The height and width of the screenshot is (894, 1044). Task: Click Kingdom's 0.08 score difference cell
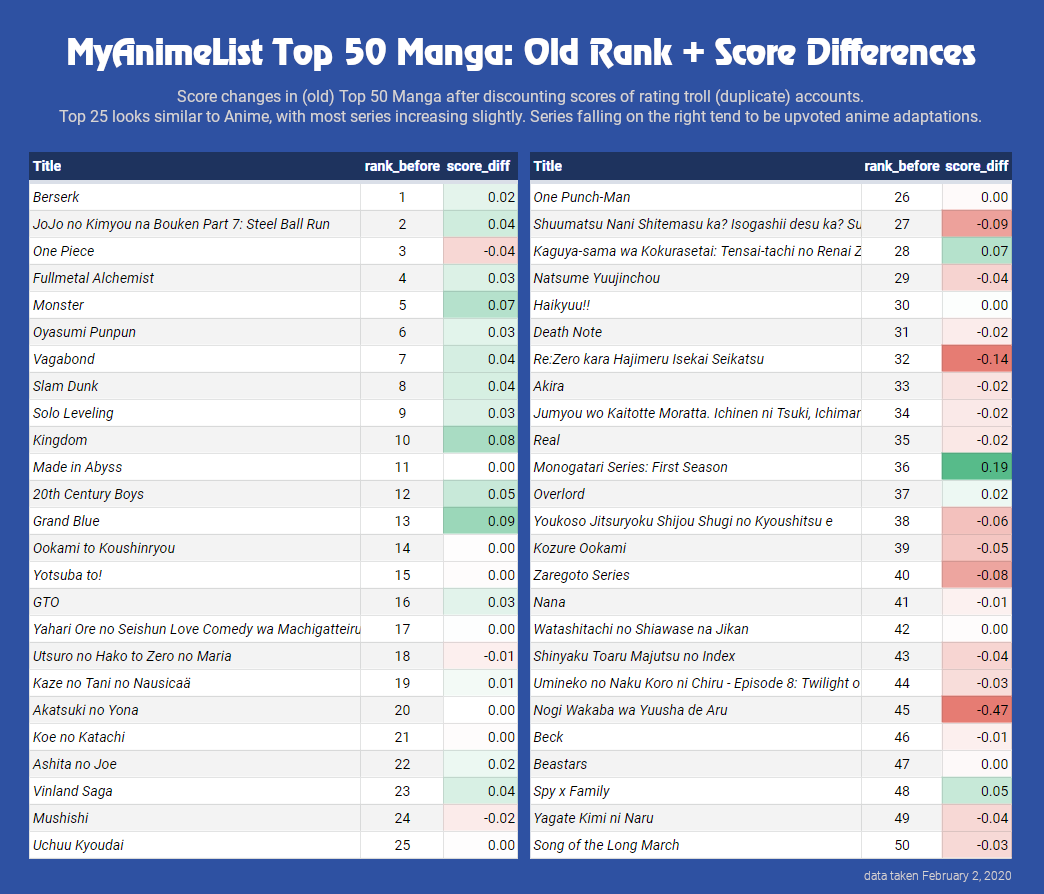(x=480, y=440)
